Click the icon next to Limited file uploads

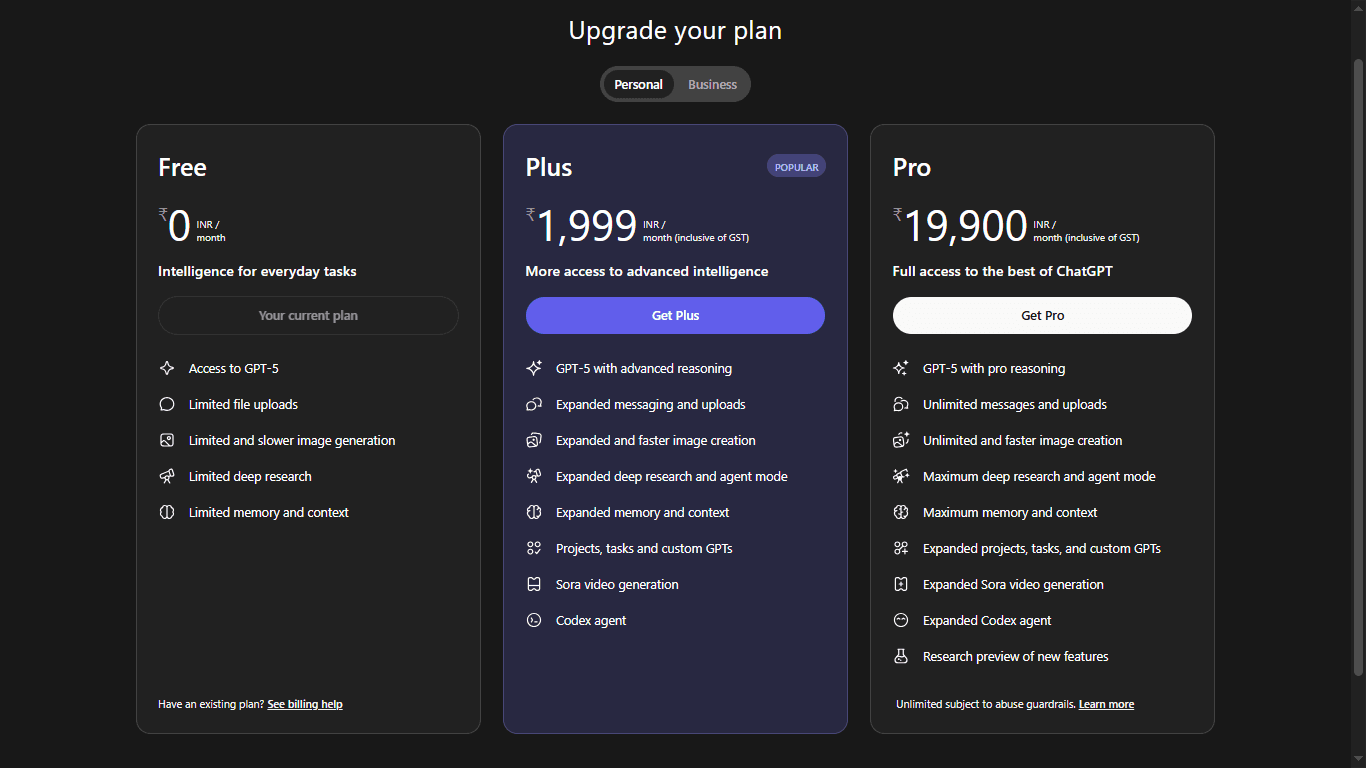[x=167, y=404]
